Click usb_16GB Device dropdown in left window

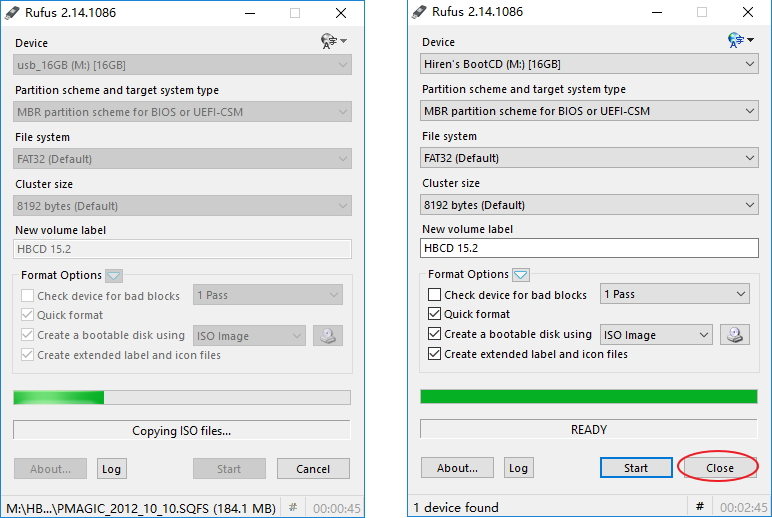182,65
